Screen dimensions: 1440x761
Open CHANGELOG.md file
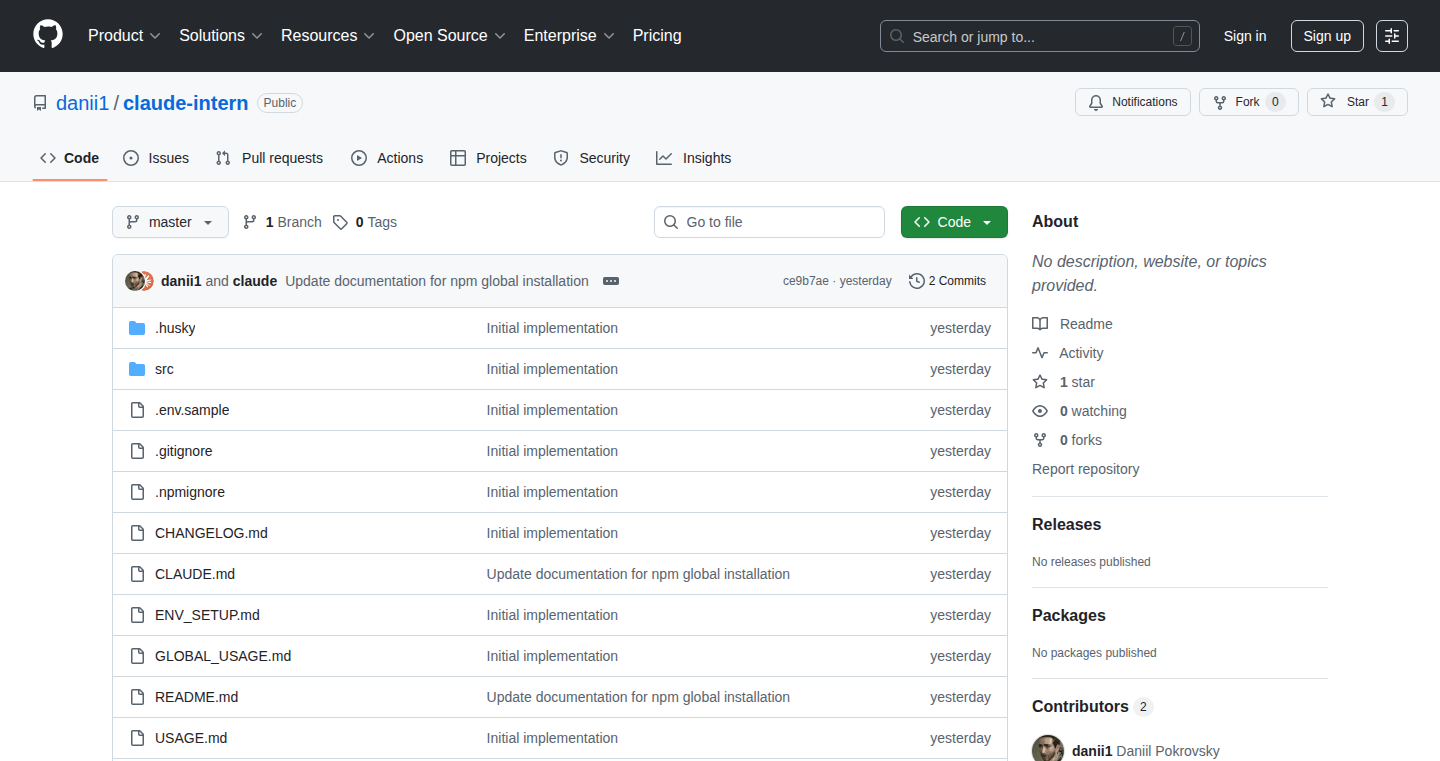click(x=211, y=533)
